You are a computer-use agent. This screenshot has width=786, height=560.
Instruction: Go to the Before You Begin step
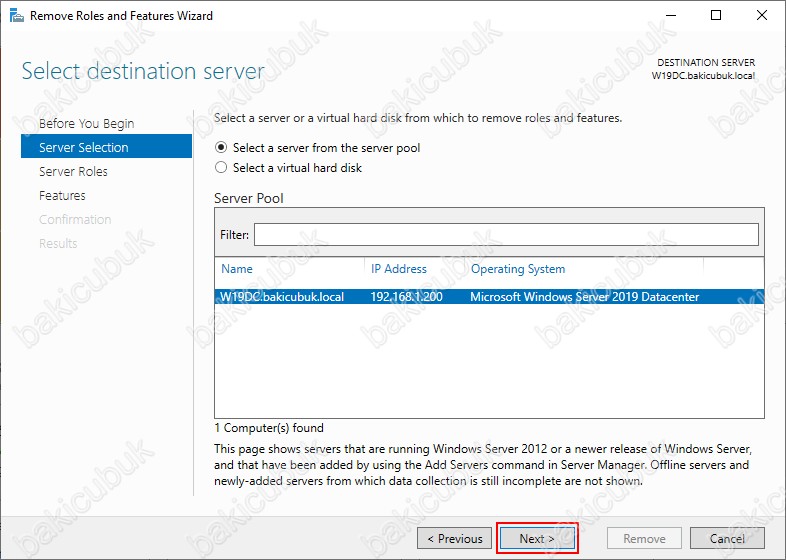tap(86, 123)
